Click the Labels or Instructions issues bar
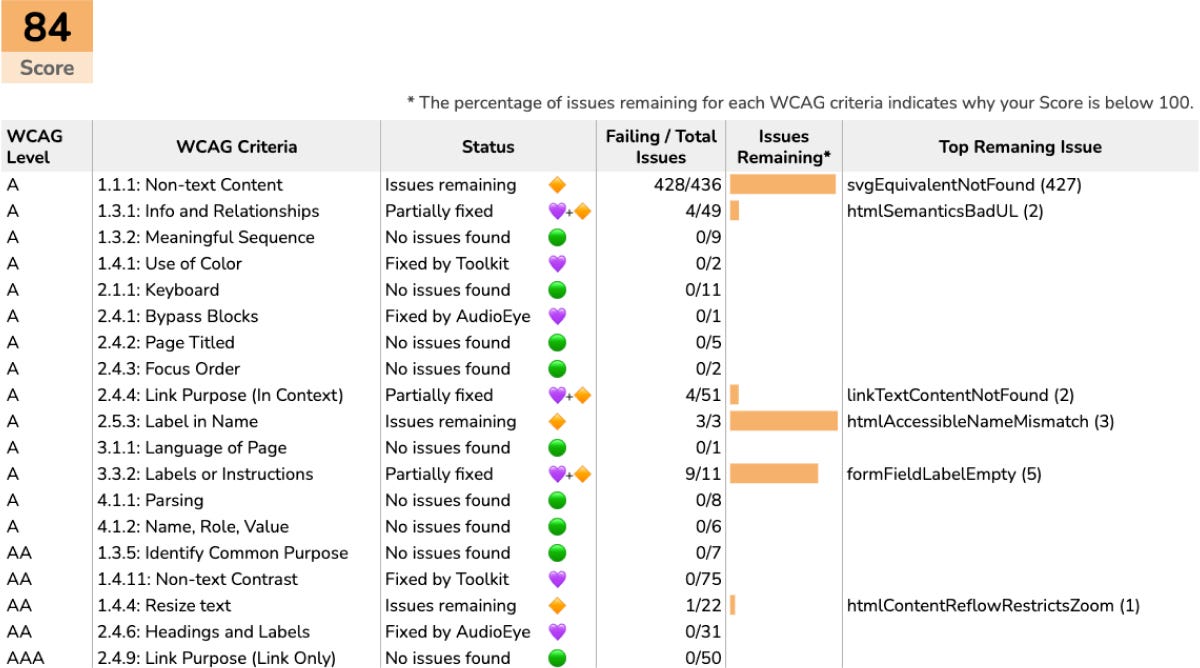The width and height of the screenshot is (1200, 668). point(774,474)
